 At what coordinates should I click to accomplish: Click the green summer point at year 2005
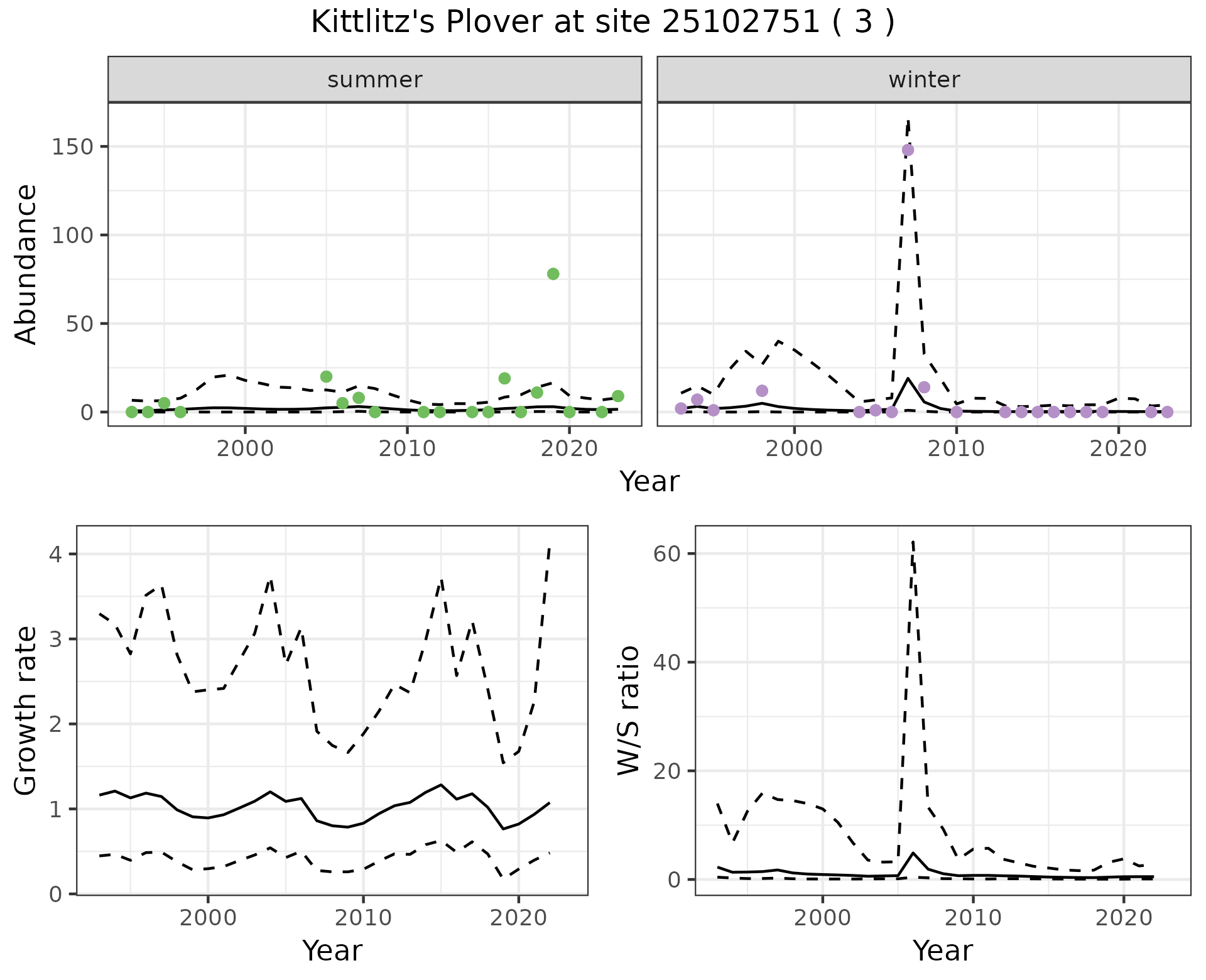[x=326, y=377]
